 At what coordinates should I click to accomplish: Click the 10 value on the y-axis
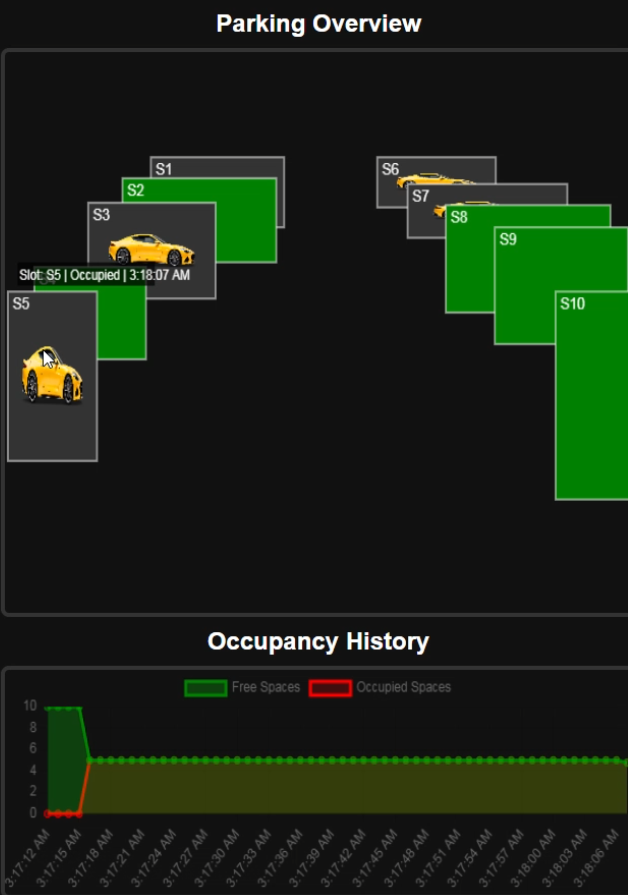(x=30, y=705)
